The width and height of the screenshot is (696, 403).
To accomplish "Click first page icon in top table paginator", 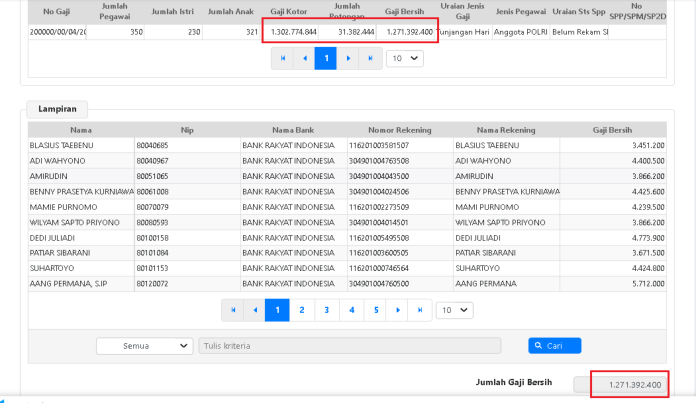I will pos(282,58).
